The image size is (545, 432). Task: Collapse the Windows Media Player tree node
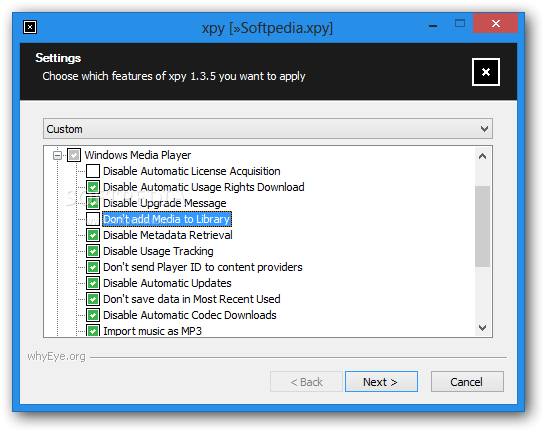pos(58,155)
